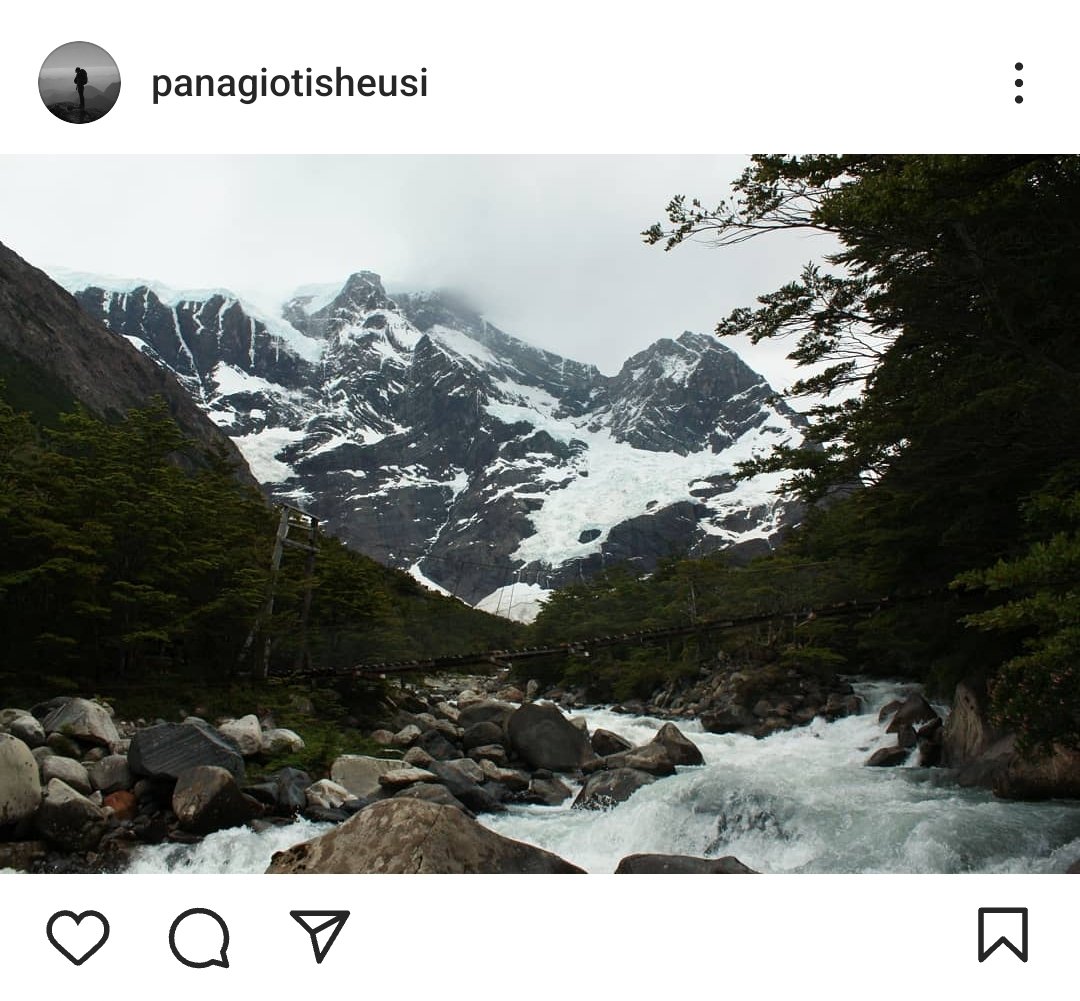The width and height of the screenshot is (1080, 1001).
Task: Open comments via the speech bubble icon
Action: (199, 937)
